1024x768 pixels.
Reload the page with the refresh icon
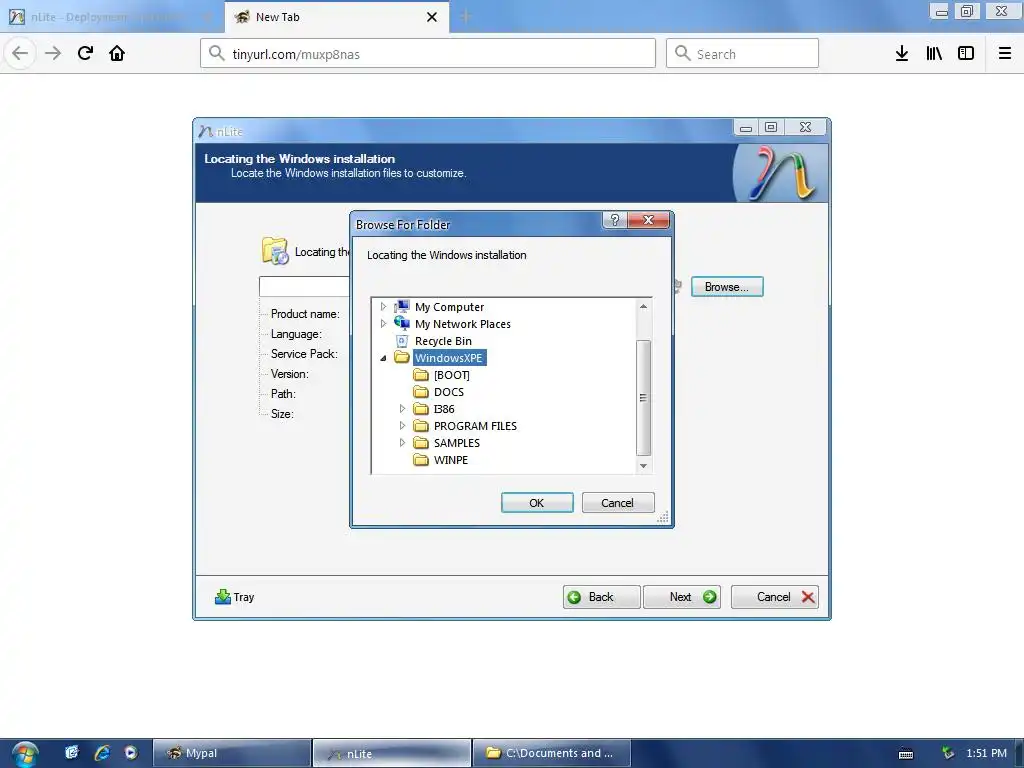(x=85, y=53)
